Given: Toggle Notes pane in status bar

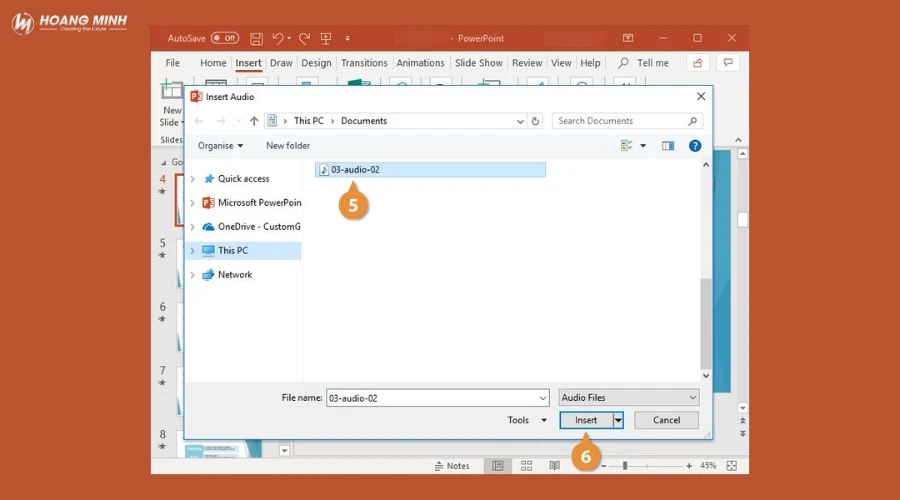Looking at the screenshot, I should (x=452, y=466).
